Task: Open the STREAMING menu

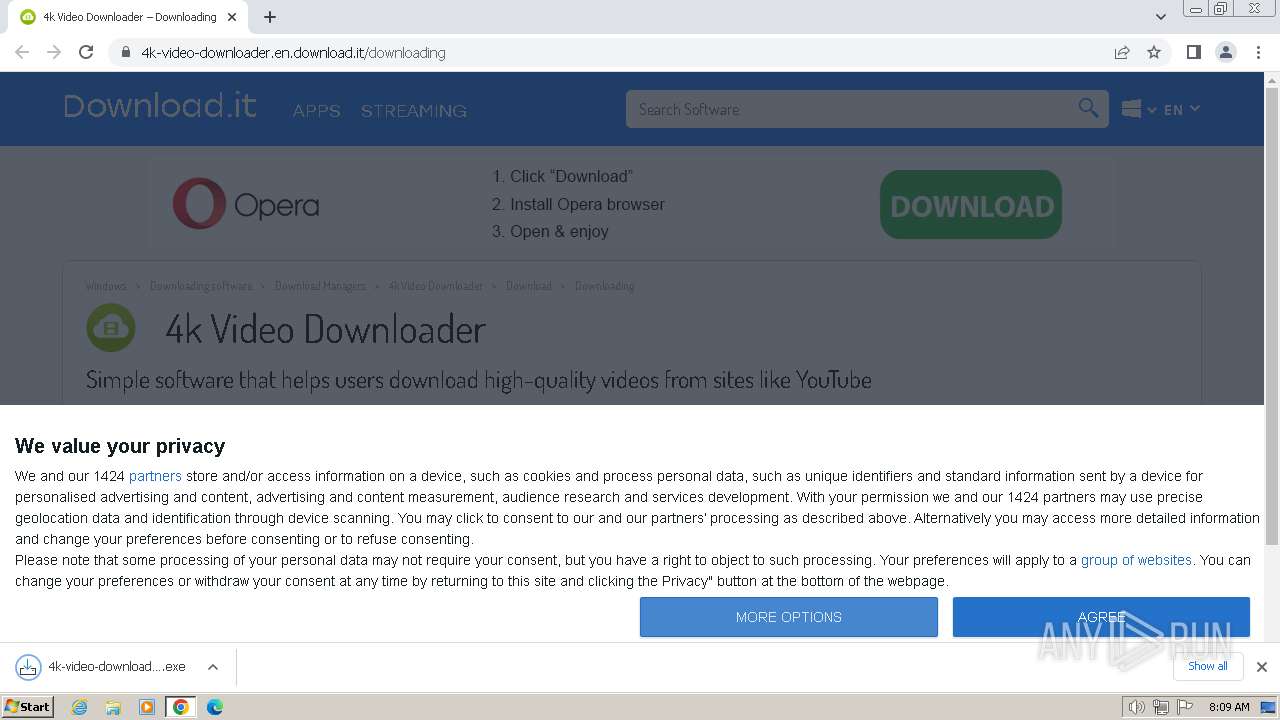Action: [414, 111]
